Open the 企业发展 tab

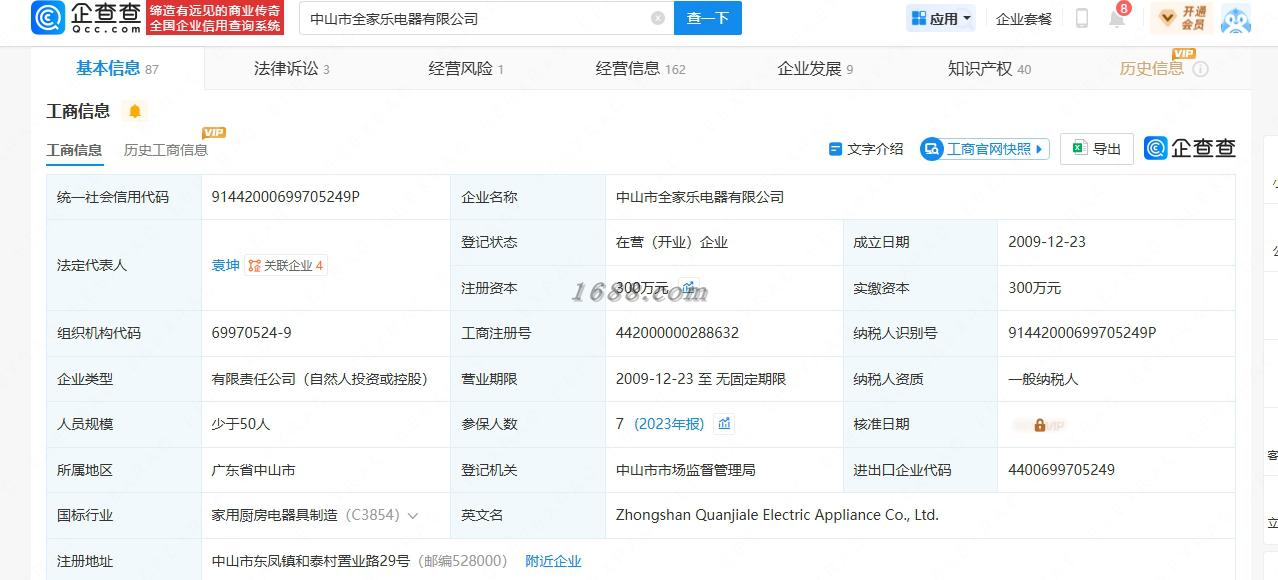815,69
